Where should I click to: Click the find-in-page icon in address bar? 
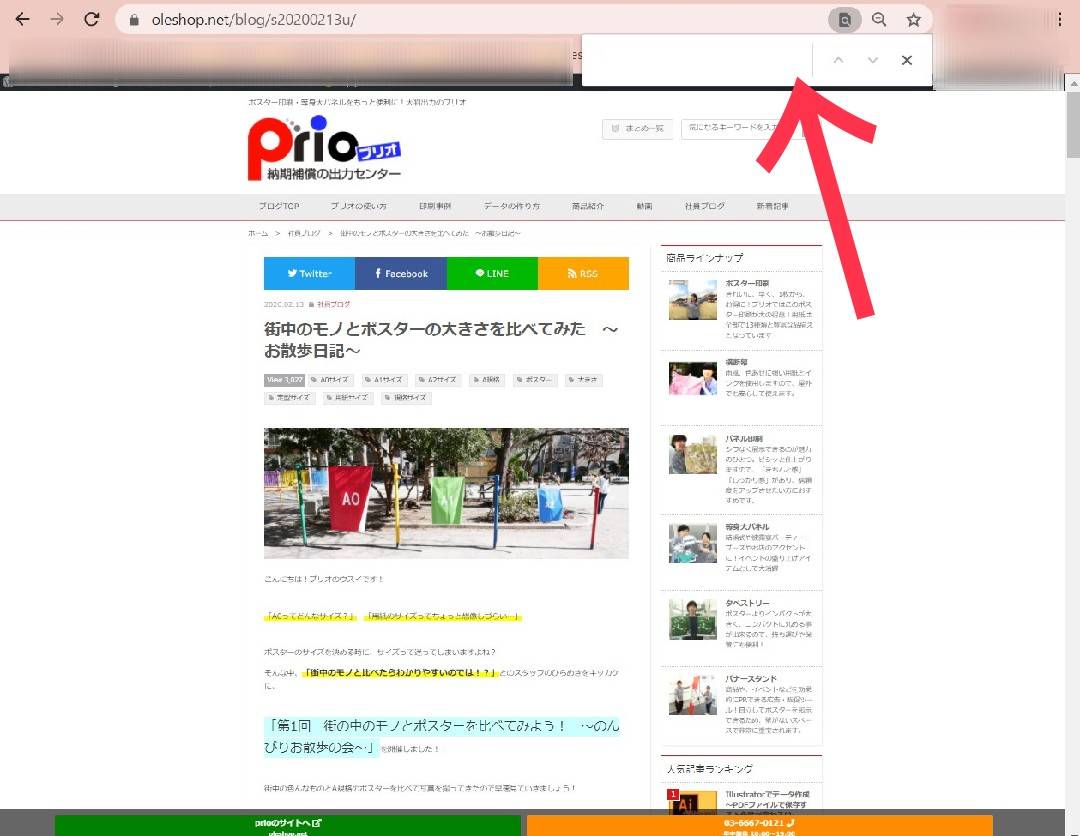(x=844, y=20)
